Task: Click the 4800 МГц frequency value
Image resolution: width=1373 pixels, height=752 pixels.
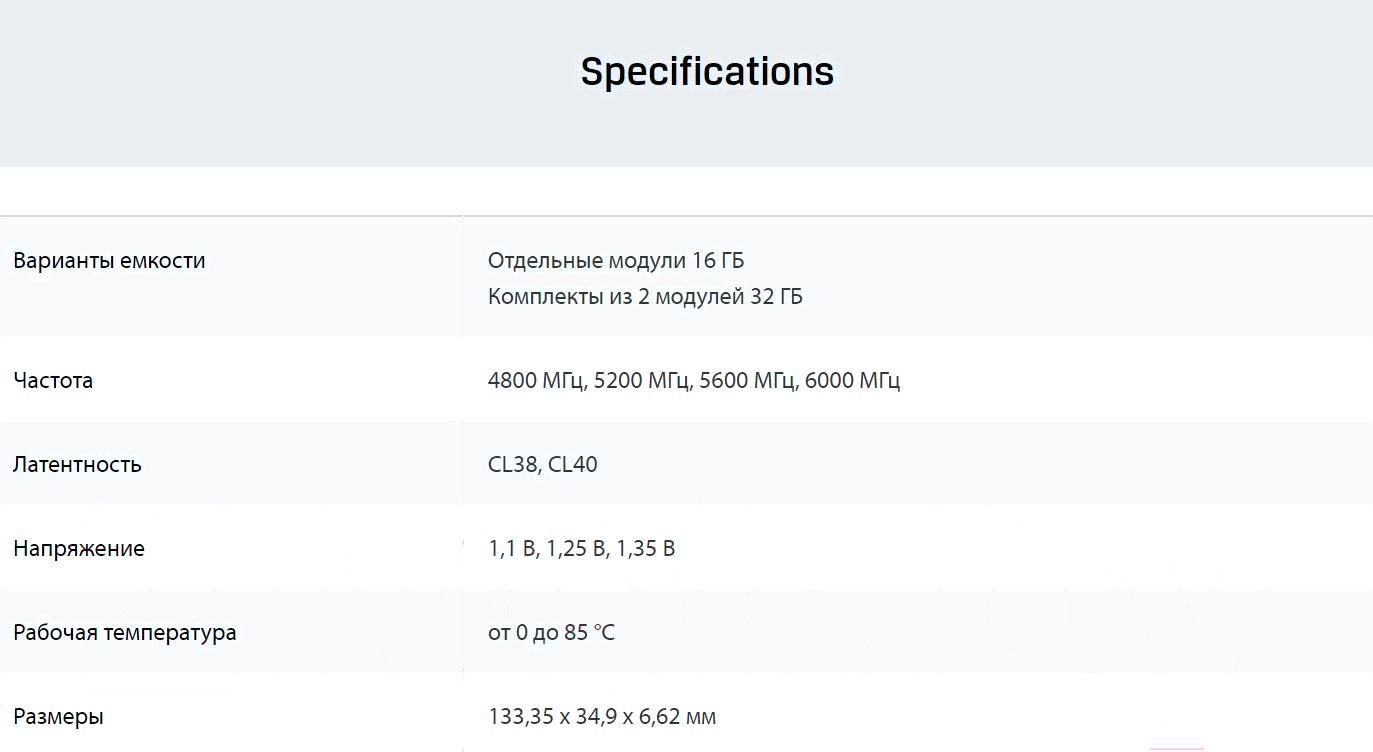Action: 535,381
